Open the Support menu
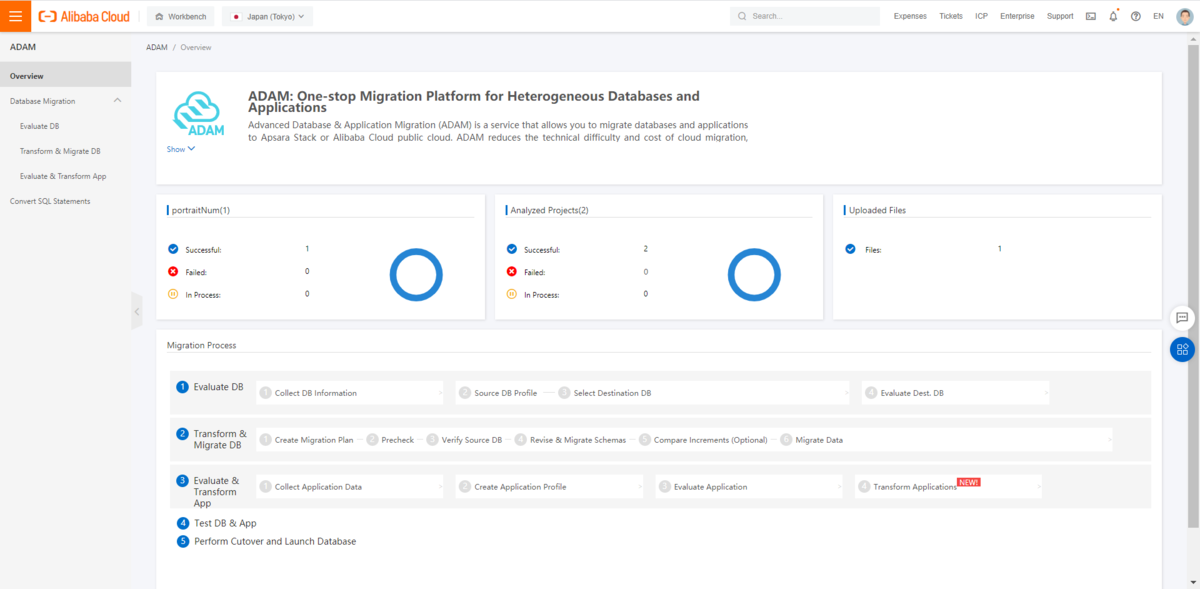Image resolution: width=1200 pixels, height=589 pixels. (1060, 16)
